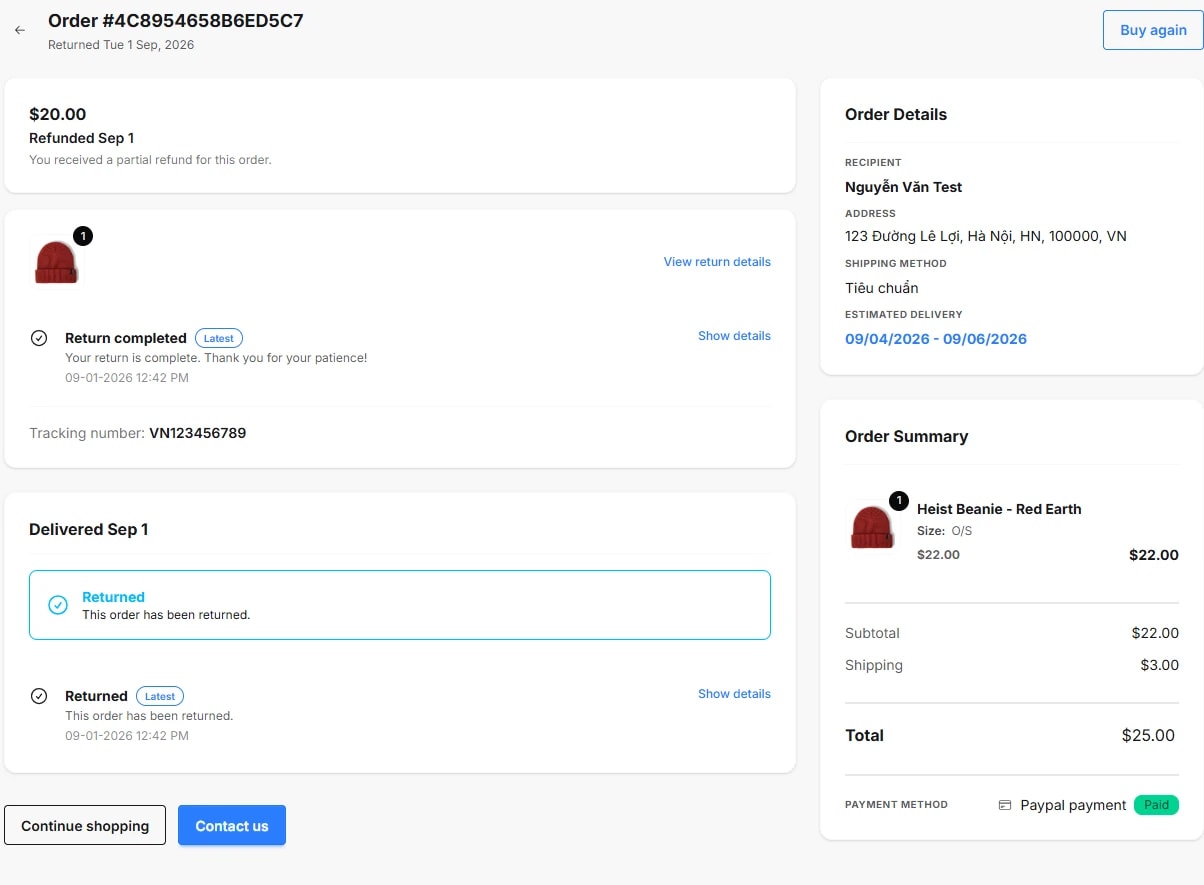Click the estimated delivery date range link
The image size is (1204, 885).
click(x=936, y=339)
